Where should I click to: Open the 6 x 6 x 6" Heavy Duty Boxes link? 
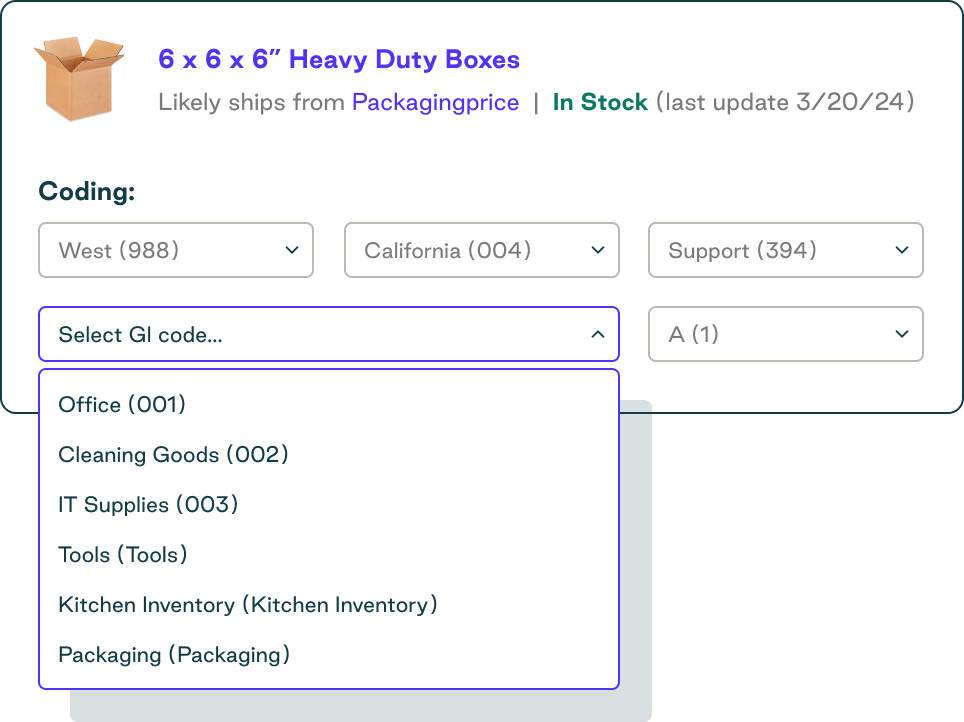click(339, 59)
